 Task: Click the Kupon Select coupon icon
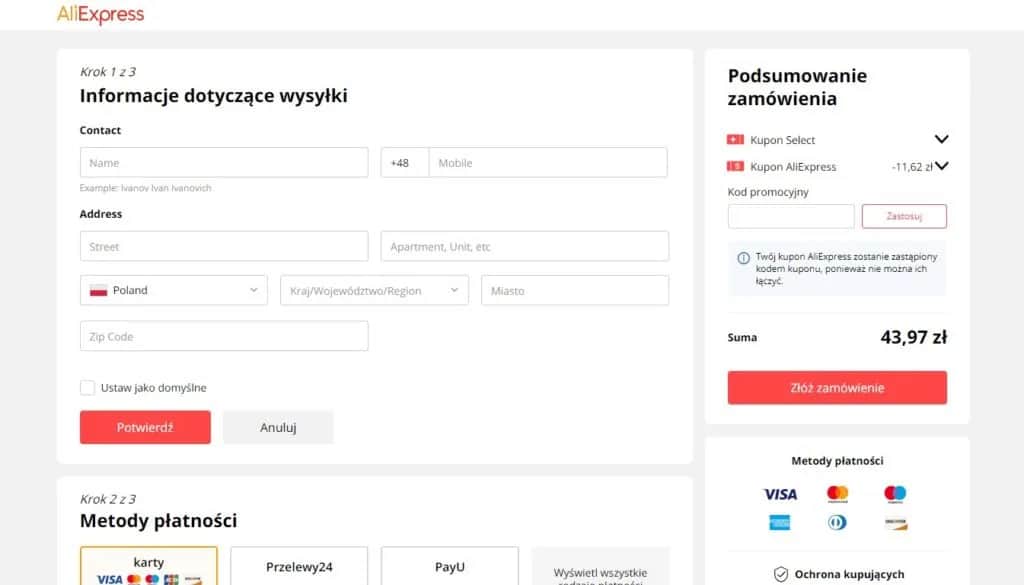pyautogui.click(x=737, y=140)
